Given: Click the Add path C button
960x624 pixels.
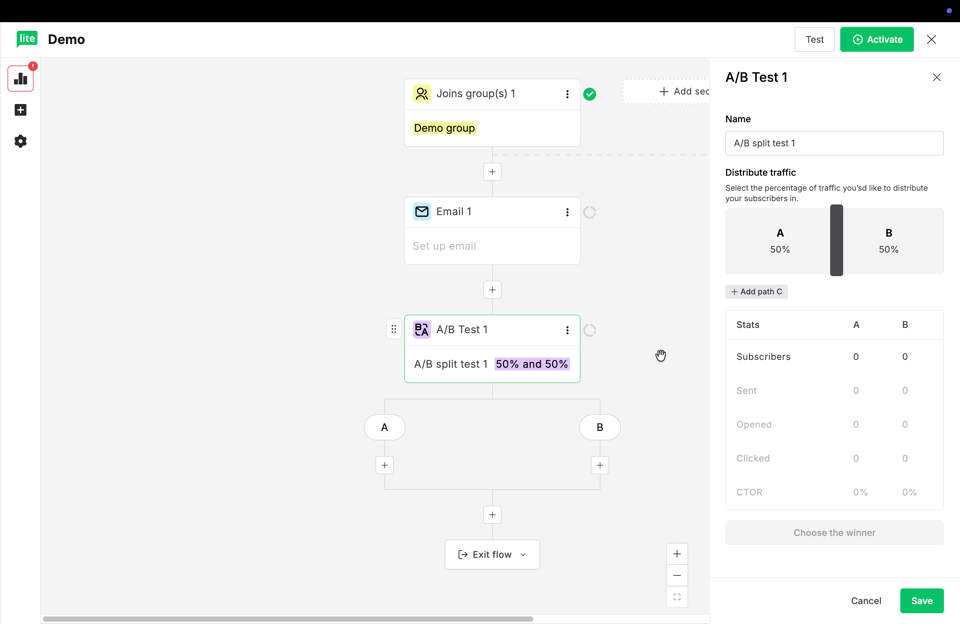Looking at the screenshot, I should [x=757, y=291].
